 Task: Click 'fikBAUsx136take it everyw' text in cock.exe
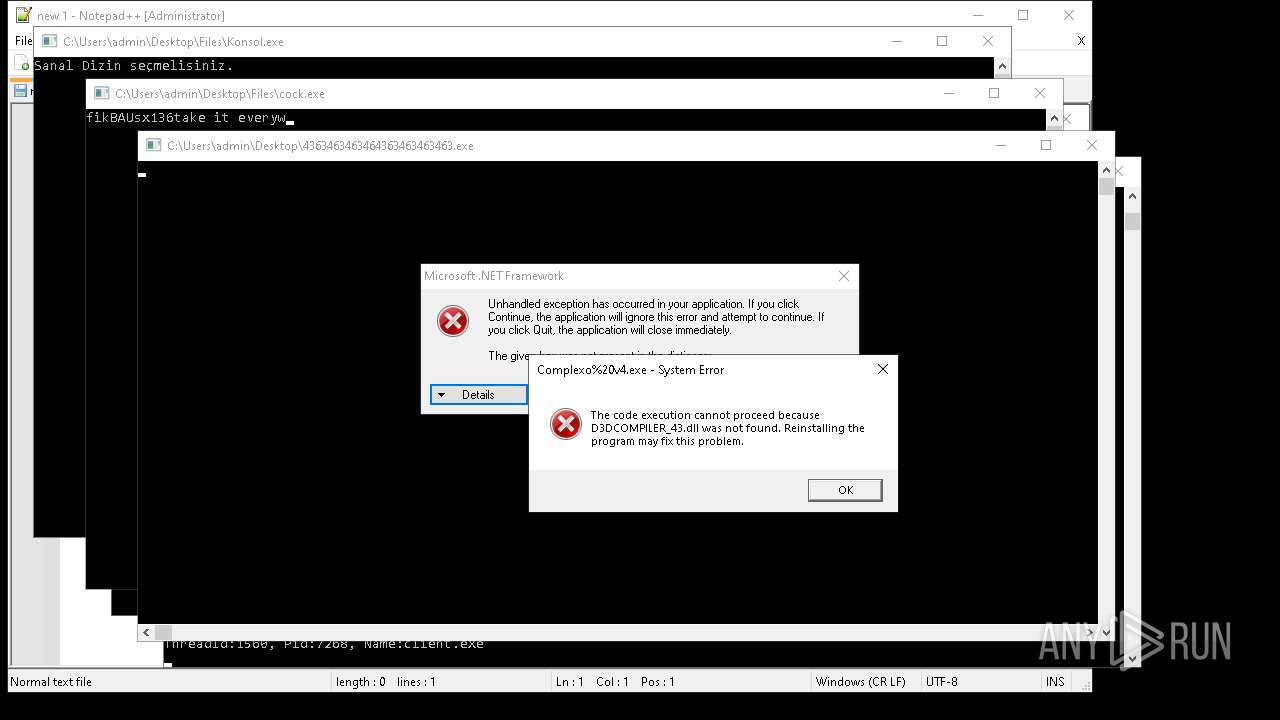[x=186, y=118]
